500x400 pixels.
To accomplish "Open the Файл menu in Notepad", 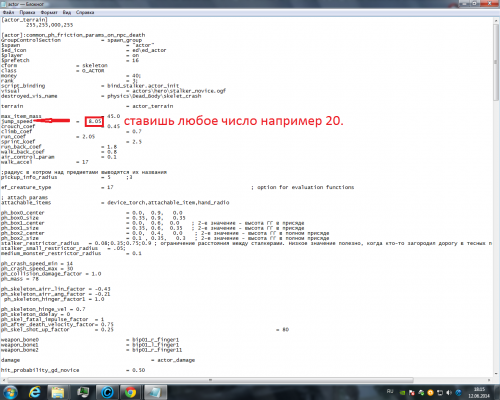I will click(x=8, y=12).
